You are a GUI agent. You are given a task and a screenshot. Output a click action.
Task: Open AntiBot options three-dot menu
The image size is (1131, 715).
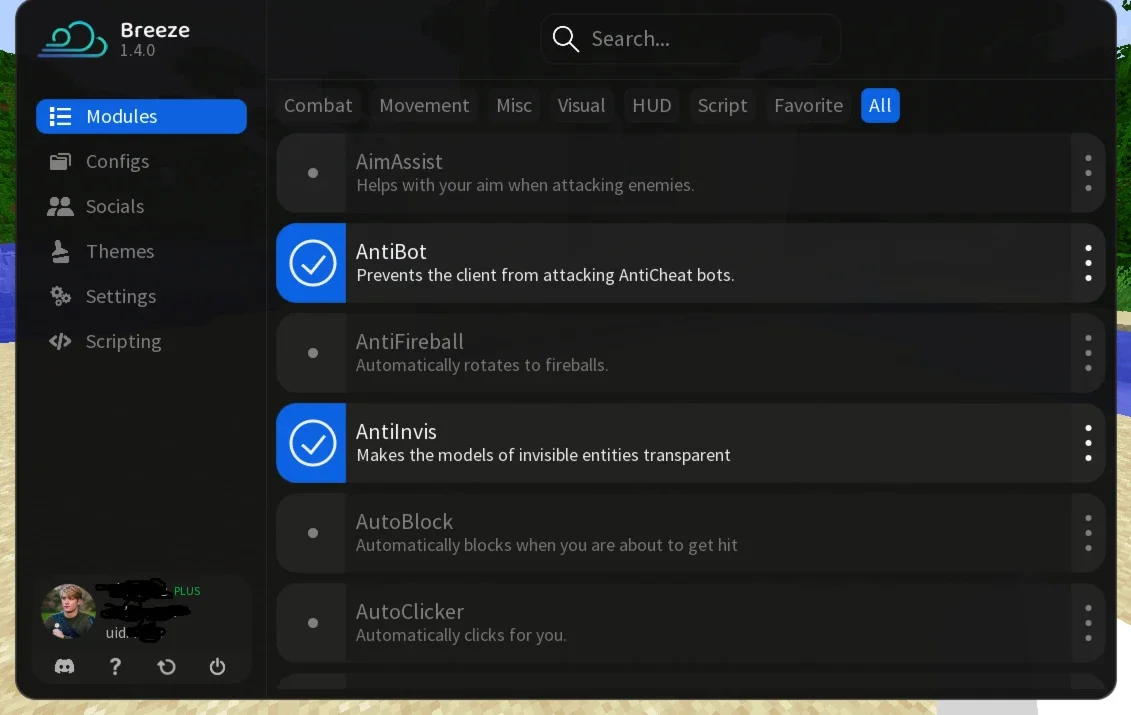click(x=1088, y=263)
